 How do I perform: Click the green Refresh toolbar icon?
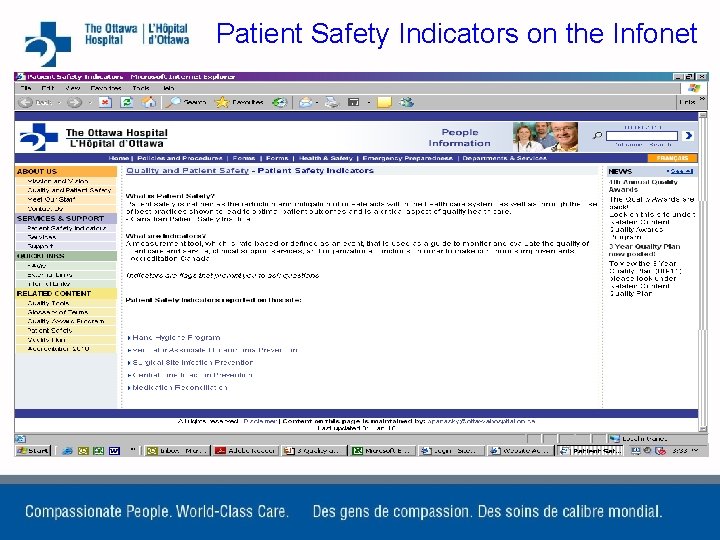(x=127, y=102)
